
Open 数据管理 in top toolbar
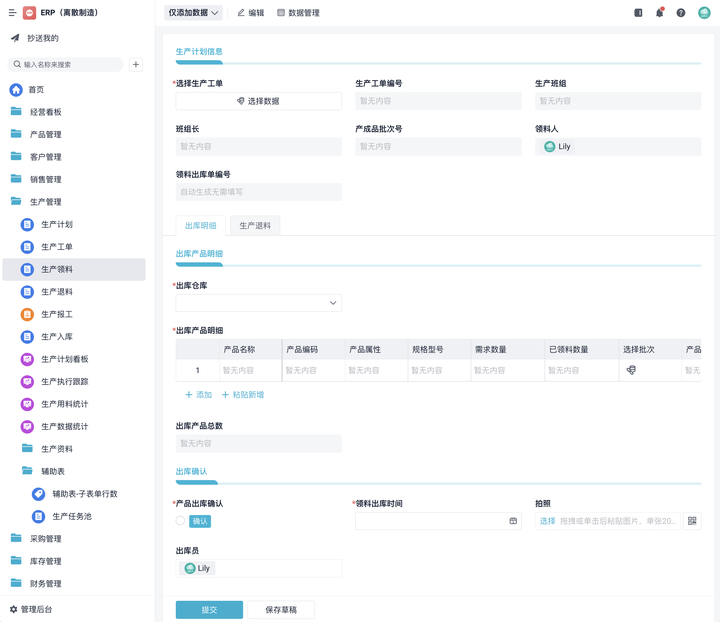click(x=298, y=13)
